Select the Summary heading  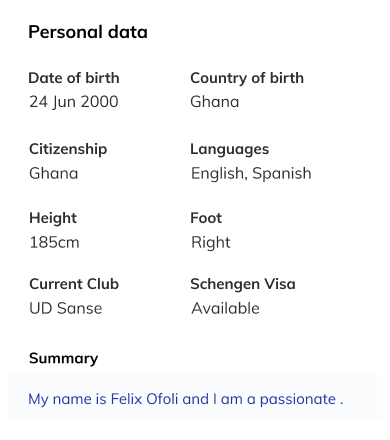(63, 359)
